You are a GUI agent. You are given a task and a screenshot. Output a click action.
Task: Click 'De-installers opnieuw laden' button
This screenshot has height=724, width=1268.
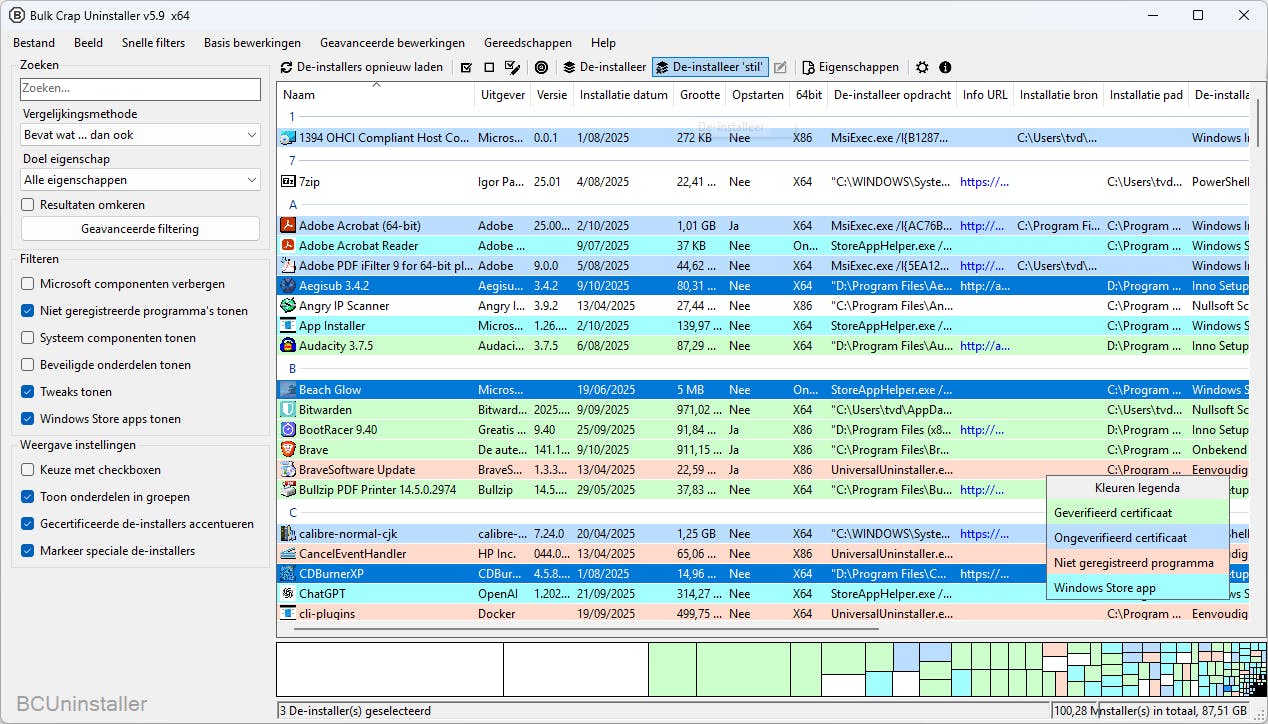361,67
